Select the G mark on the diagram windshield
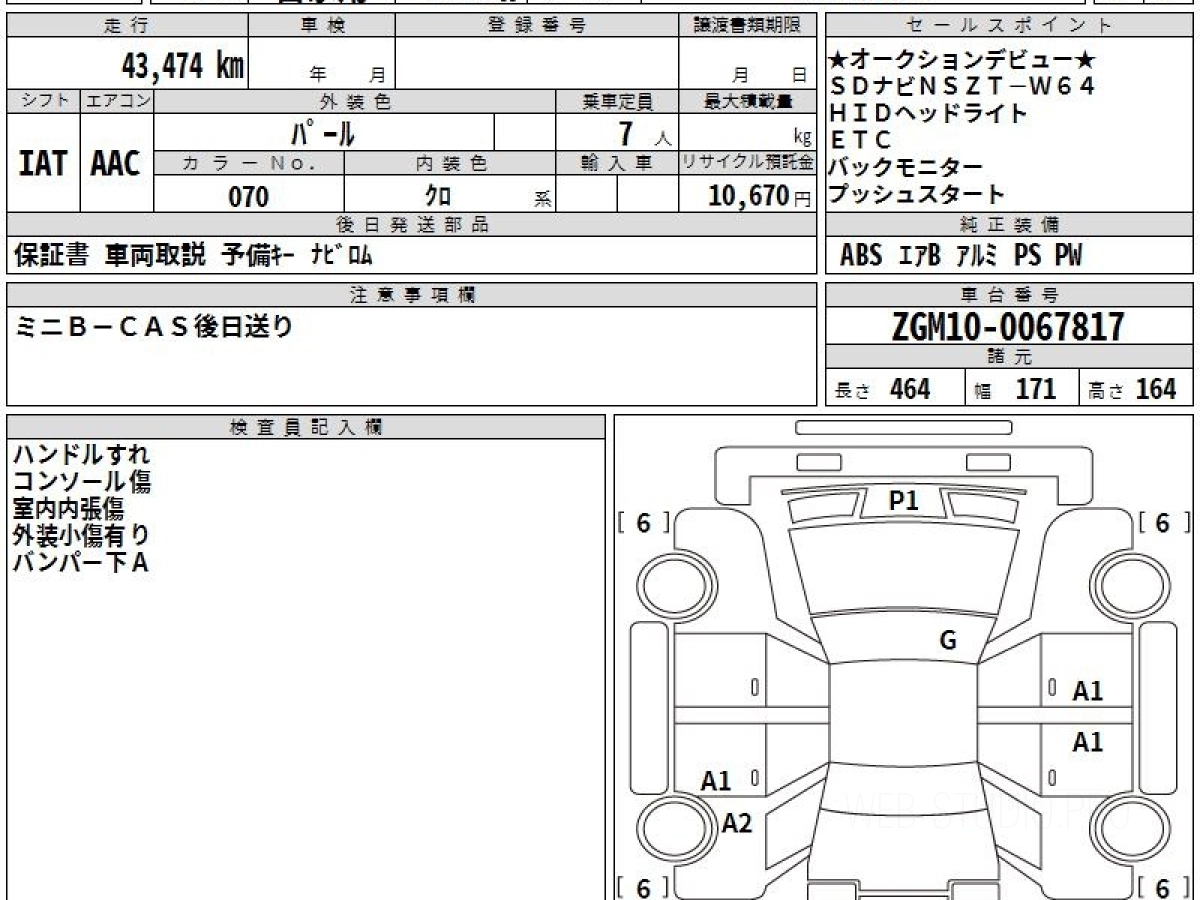The height and width of the screenshot is (900, 1200). click(x=948, y=642)
